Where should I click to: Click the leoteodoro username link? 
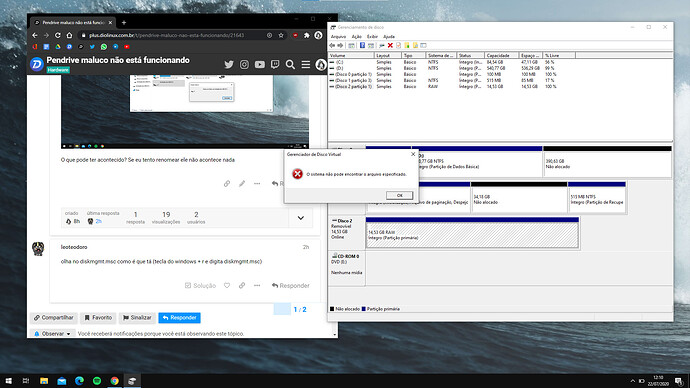coord(74,247)
